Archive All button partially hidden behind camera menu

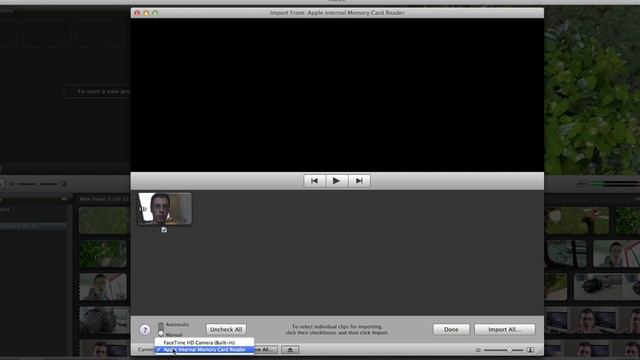point(266,350)
